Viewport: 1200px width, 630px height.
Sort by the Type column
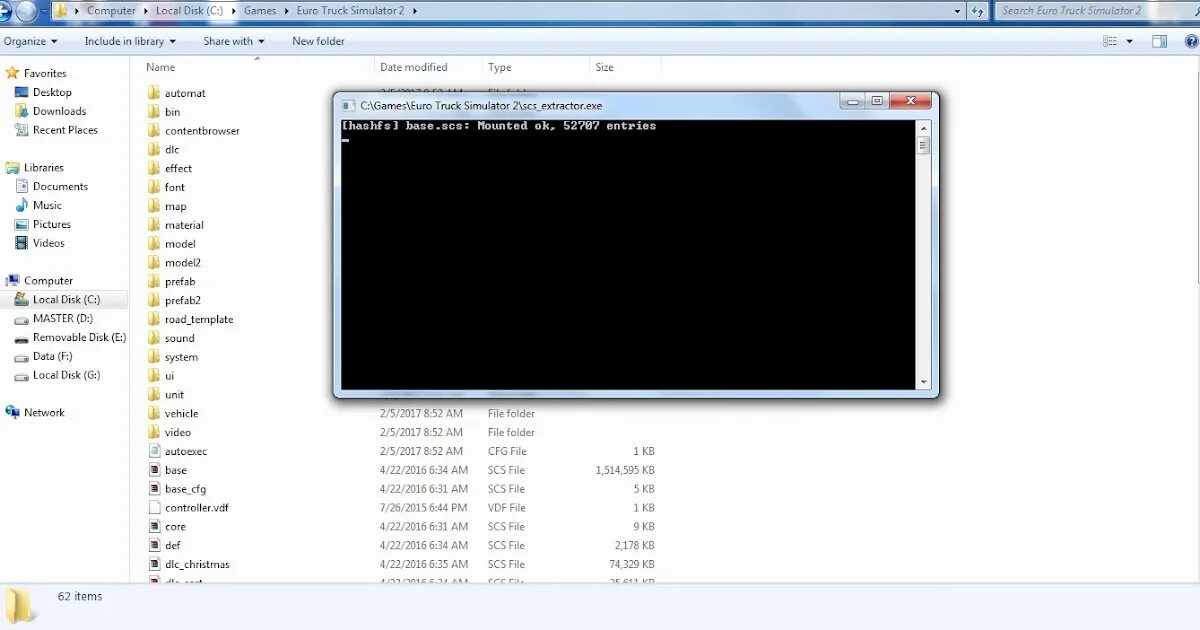pos(500,67)
